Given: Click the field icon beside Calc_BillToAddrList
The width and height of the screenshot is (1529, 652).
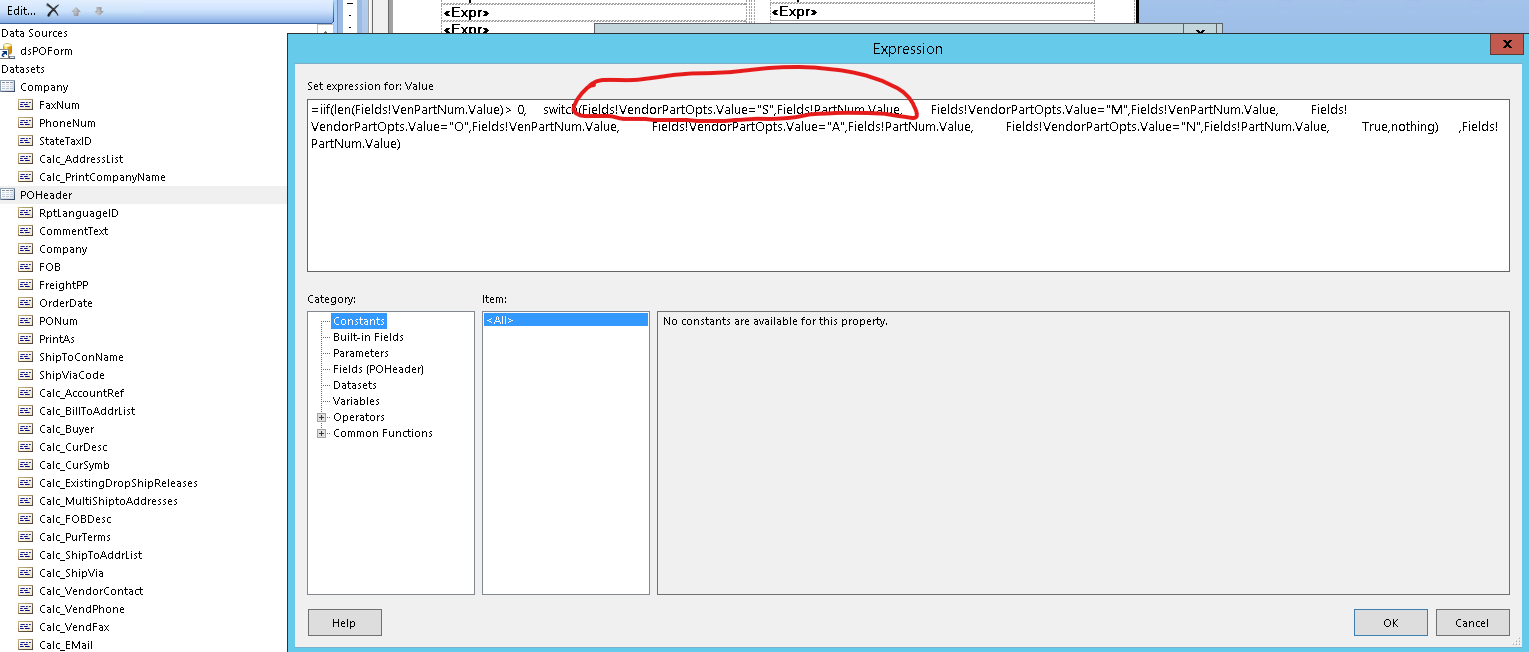Looking at the screenshot, I should (x=26, y=411).
